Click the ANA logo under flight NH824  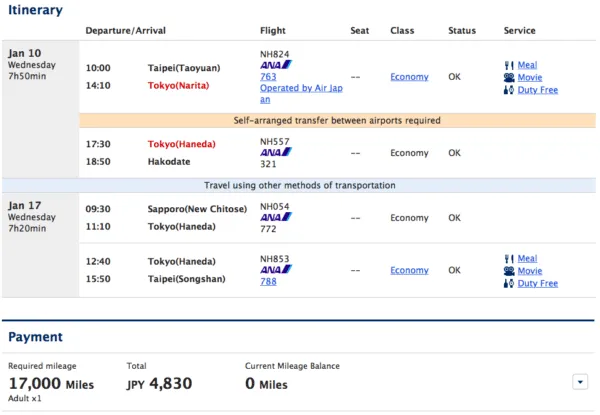point(276,65)
